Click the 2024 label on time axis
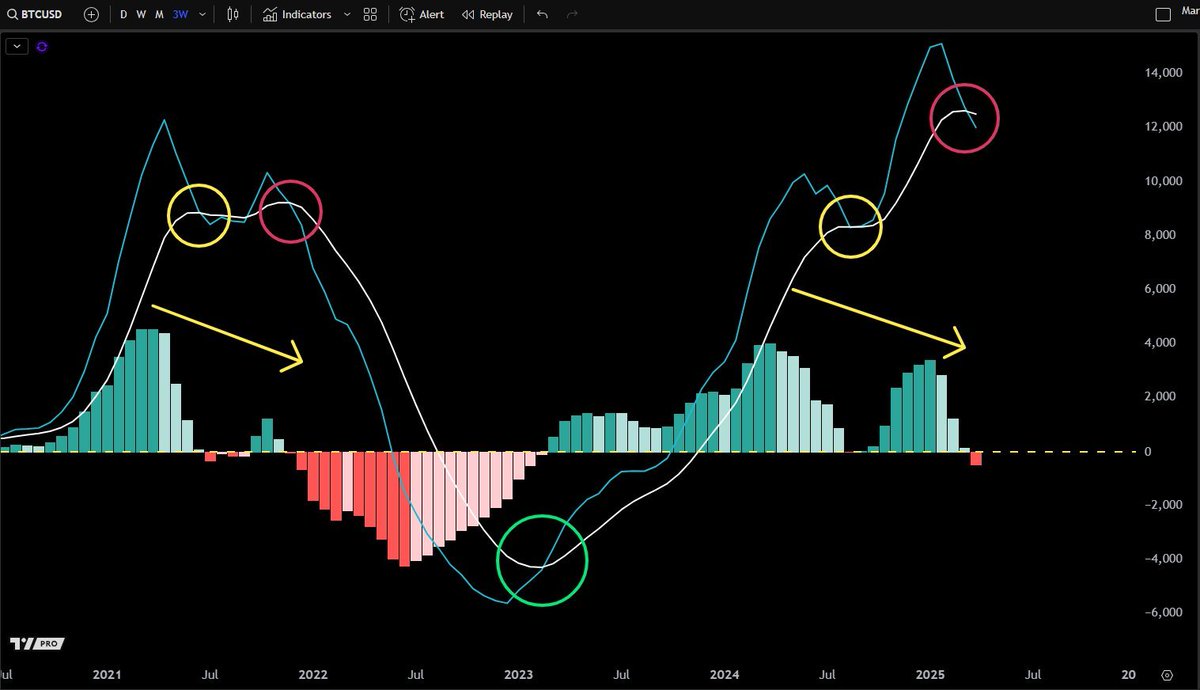 (x=725, y=675)
